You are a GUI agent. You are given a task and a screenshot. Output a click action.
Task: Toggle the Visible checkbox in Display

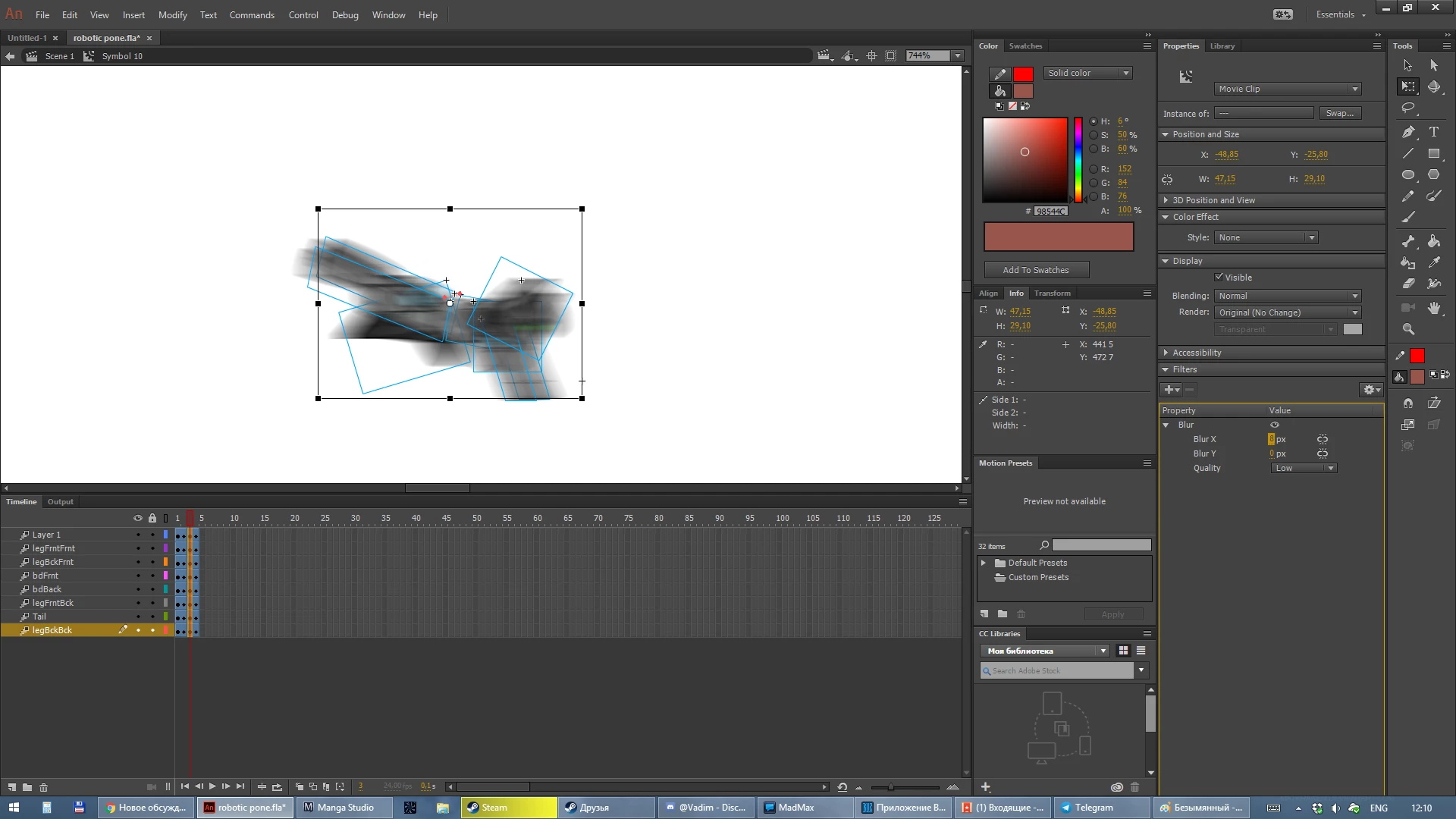pos(1219,278)
